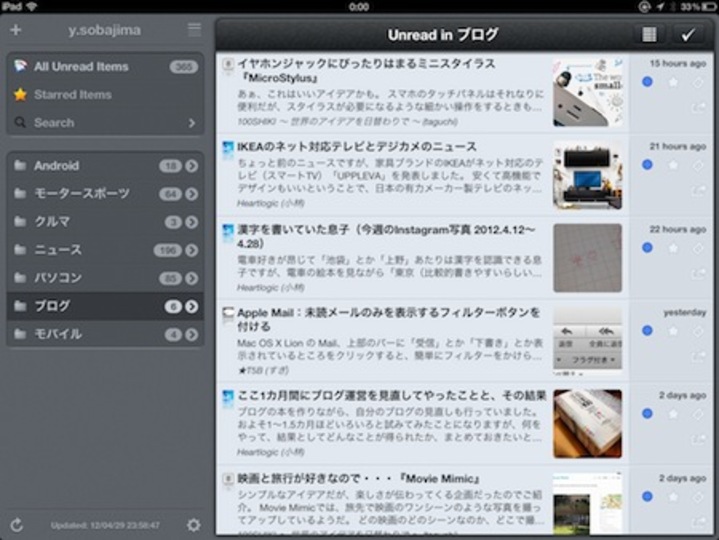The height and width of the screenshot is (540, 719).
Task: Expand the クルマ folder arrow
Action: 192,222
